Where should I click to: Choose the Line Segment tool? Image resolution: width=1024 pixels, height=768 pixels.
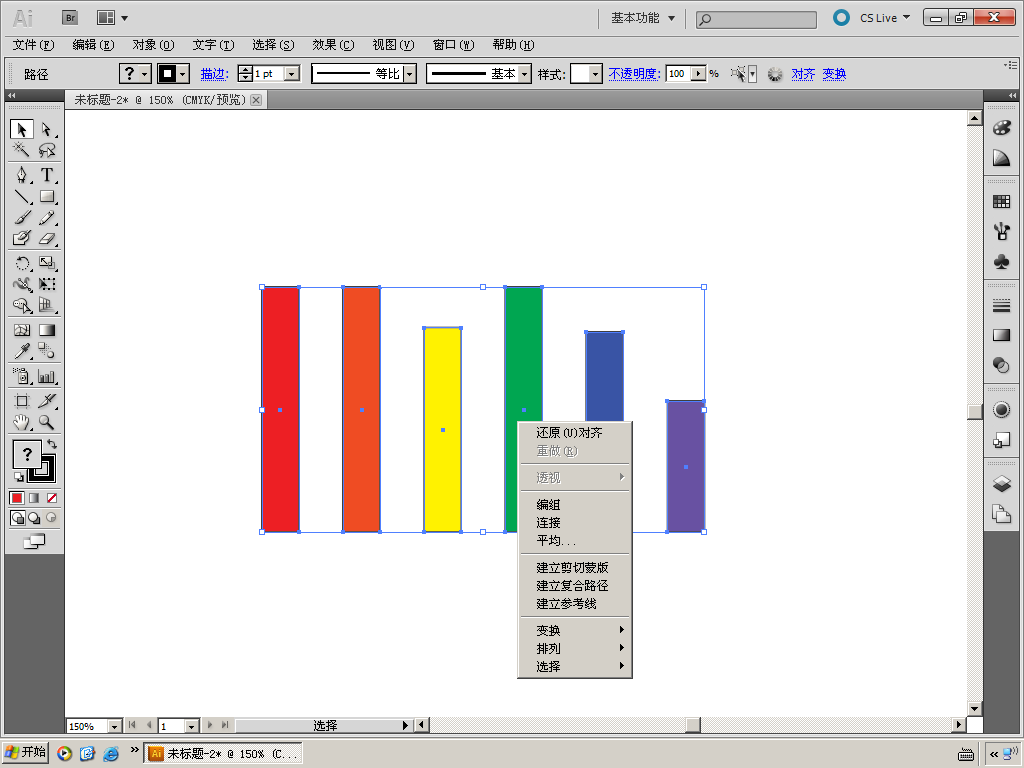(x=22, y=196)
